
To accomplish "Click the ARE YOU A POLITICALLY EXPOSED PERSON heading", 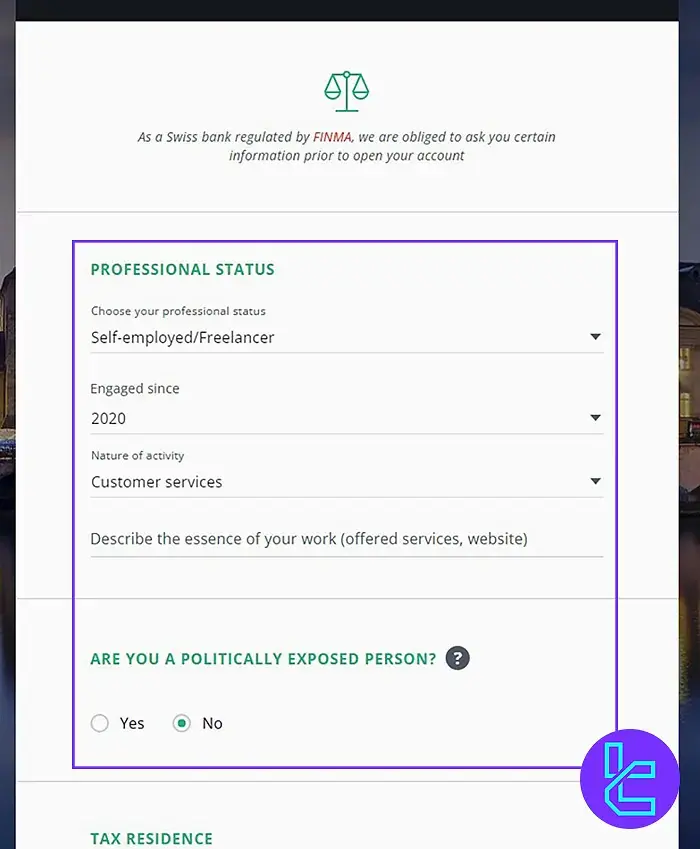I will pos(260,658).
